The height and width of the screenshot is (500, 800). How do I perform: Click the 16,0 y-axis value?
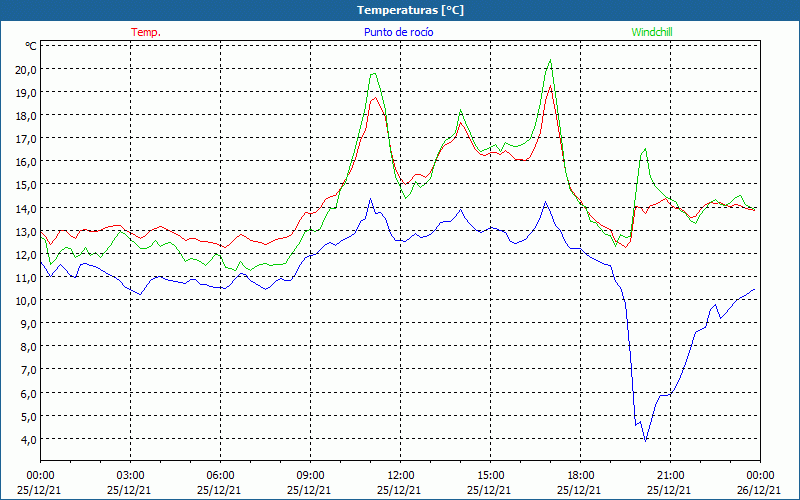point(26,162)
